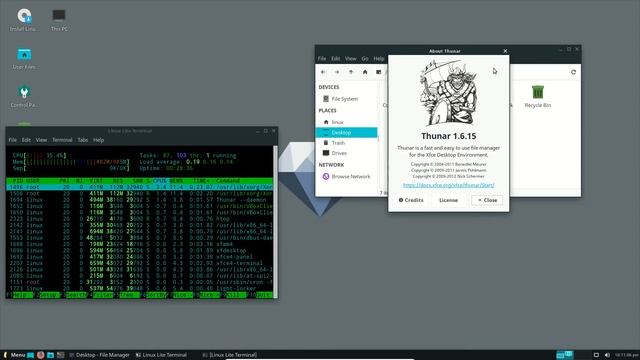Reload the Thunar folder view
This screenshot has height=360, width=640.
573,72
